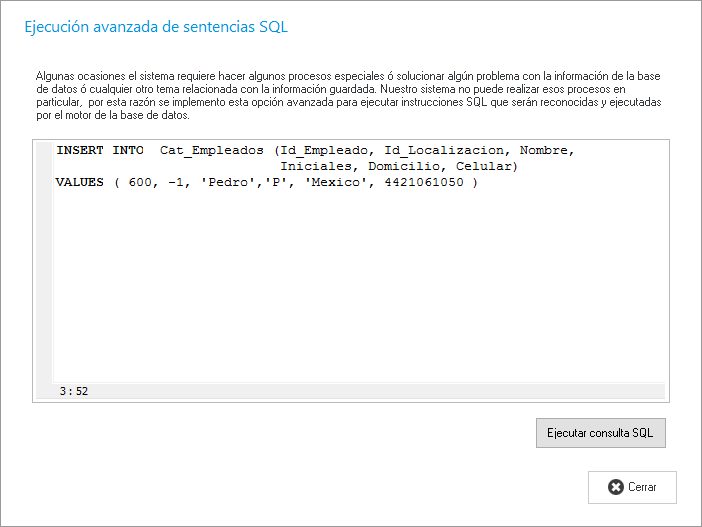Click the phone number 4421061050
This screenshot has height=527, width=702.
point(424,183)
